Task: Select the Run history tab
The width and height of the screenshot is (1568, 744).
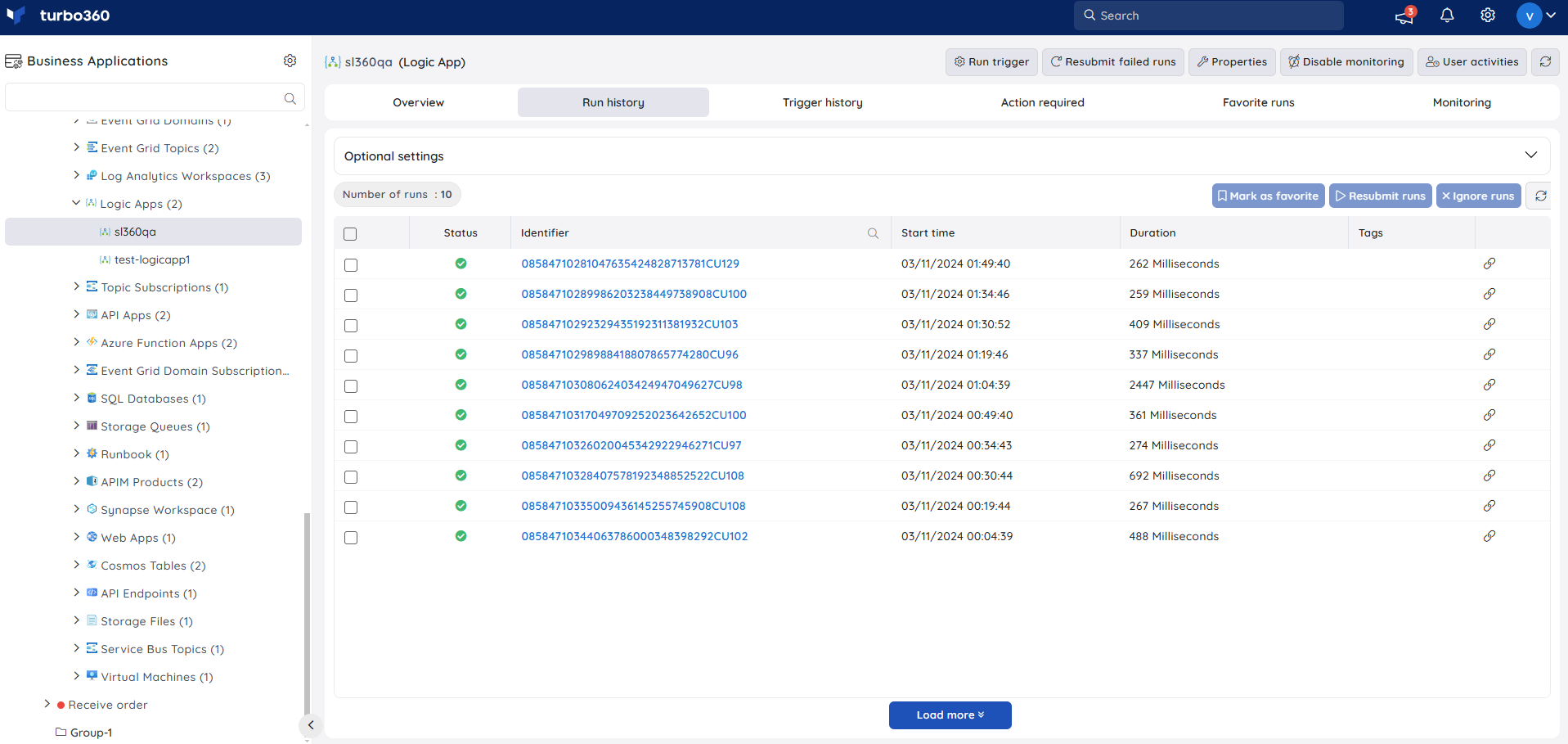Action: pyautogui.click(x=613, y=102)
